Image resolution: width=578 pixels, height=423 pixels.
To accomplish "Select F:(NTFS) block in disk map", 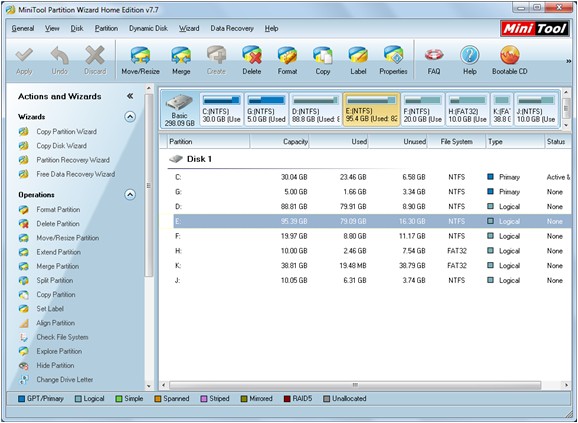I will pyautogui.click(x=422, y=109).
